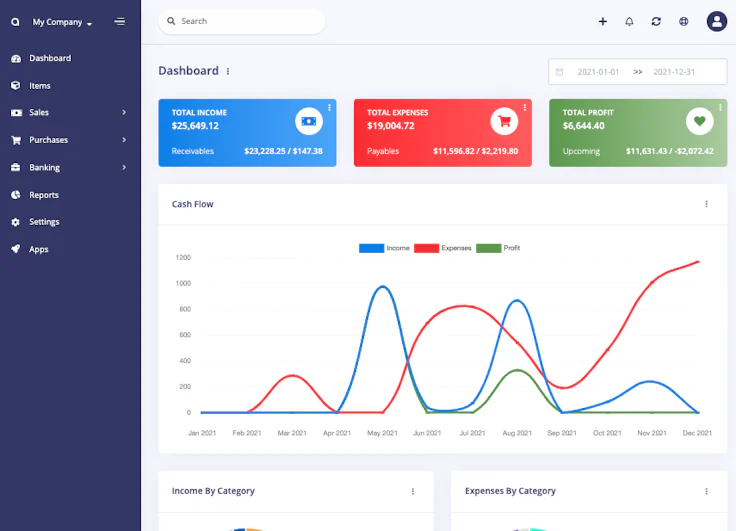
Task: Expand the Sales submenu chevron
Action: [x=124, y=112]
